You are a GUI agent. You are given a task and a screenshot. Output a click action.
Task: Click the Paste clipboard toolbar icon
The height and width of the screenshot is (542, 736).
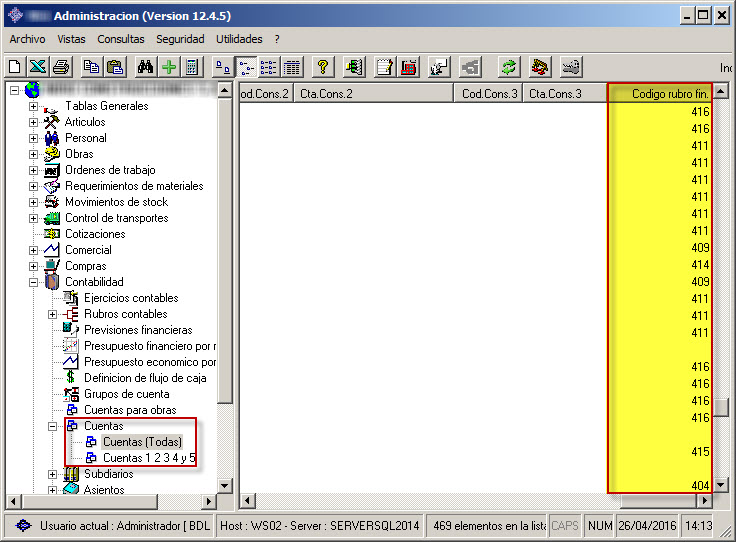pyautogui.click(x=115, y=67)
